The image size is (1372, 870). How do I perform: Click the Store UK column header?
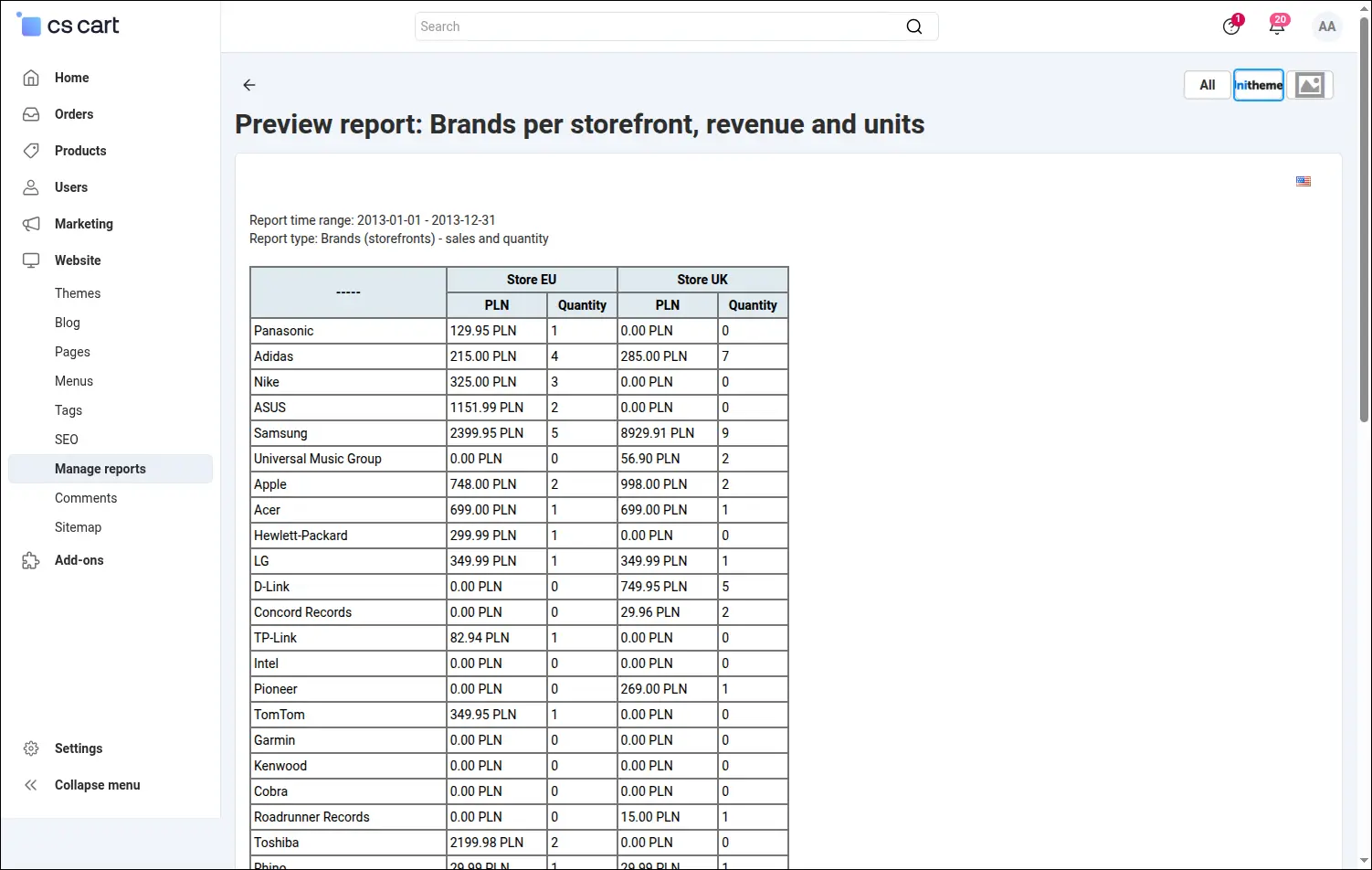point(702,280)
